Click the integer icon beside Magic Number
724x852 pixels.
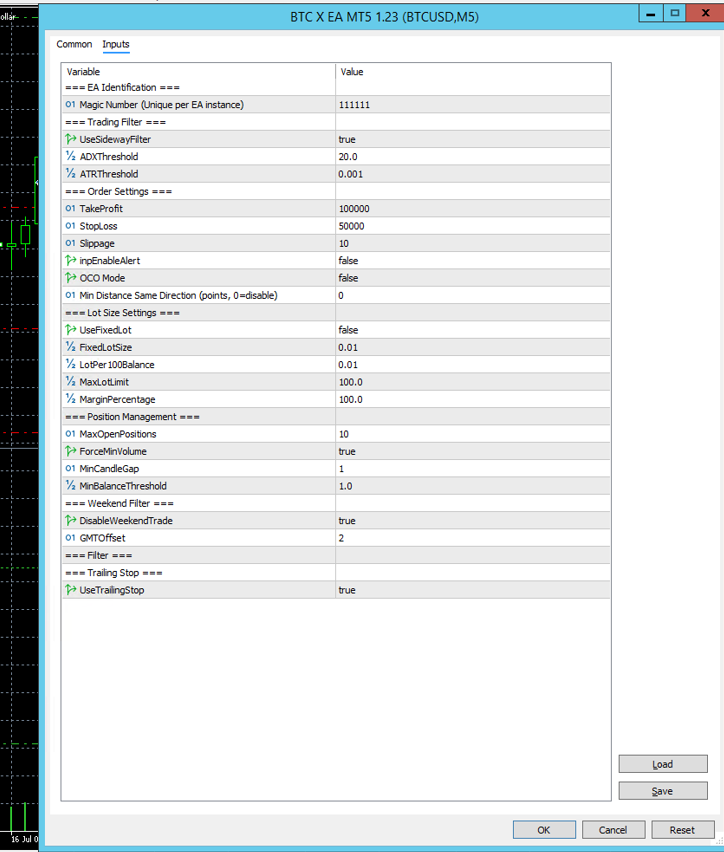[x=70, y=104]
